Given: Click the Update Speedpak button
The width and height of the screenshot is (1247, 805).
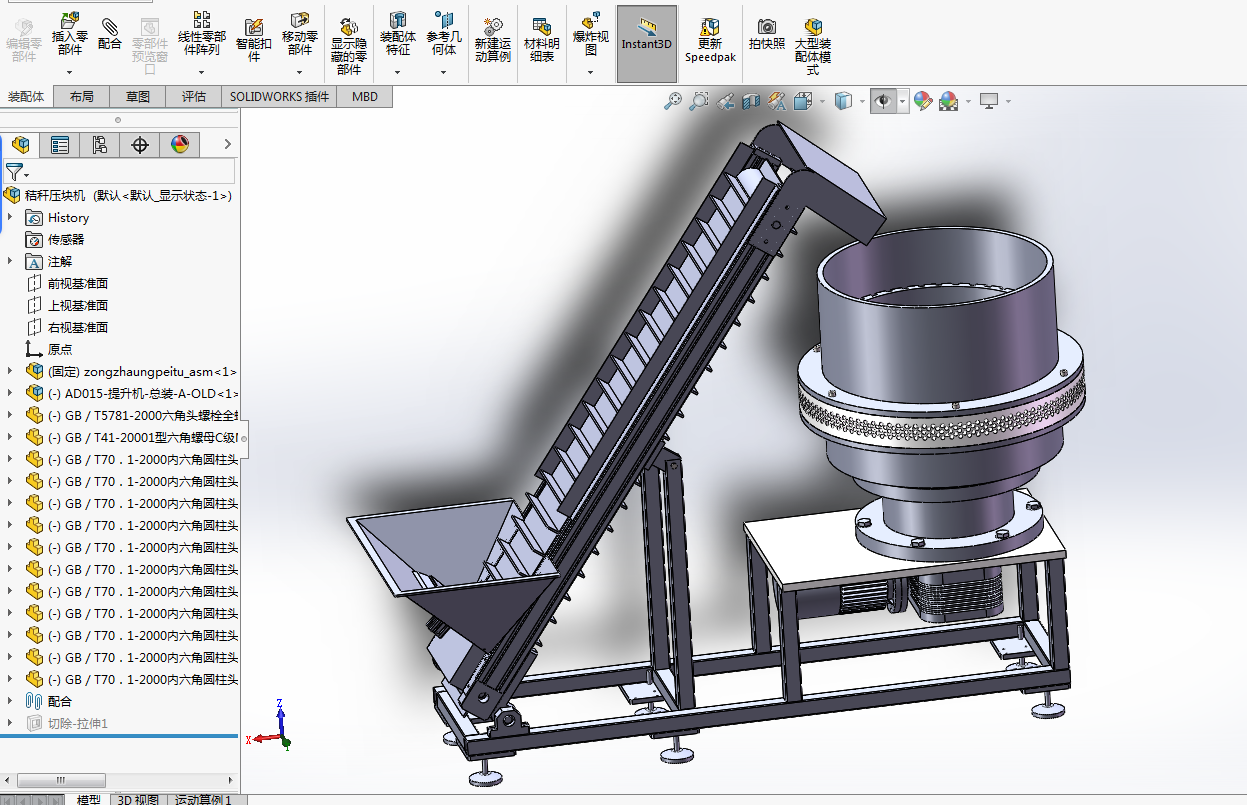Looking at the screenshot, I should [710, 40].
